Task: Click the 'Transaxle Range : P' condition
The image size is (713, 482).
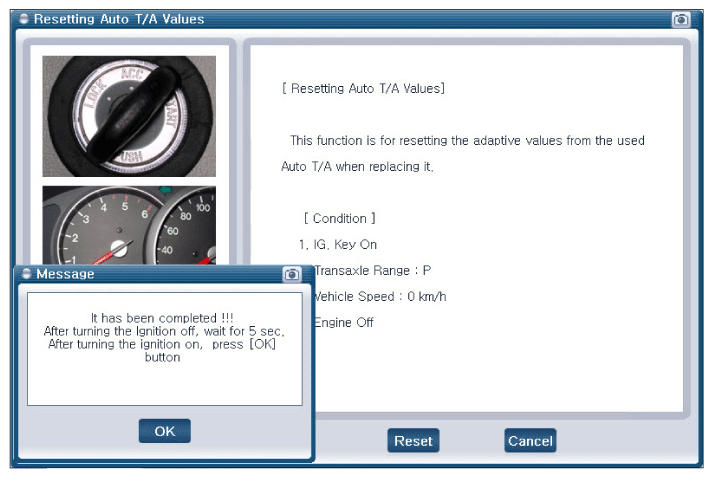Action: point(372,271)
